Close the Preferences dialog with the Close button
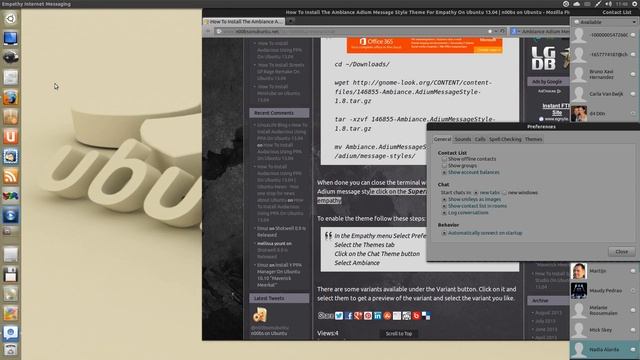Image resolution: width=640 pixels, height=360 pixels. tap(622, 251)
